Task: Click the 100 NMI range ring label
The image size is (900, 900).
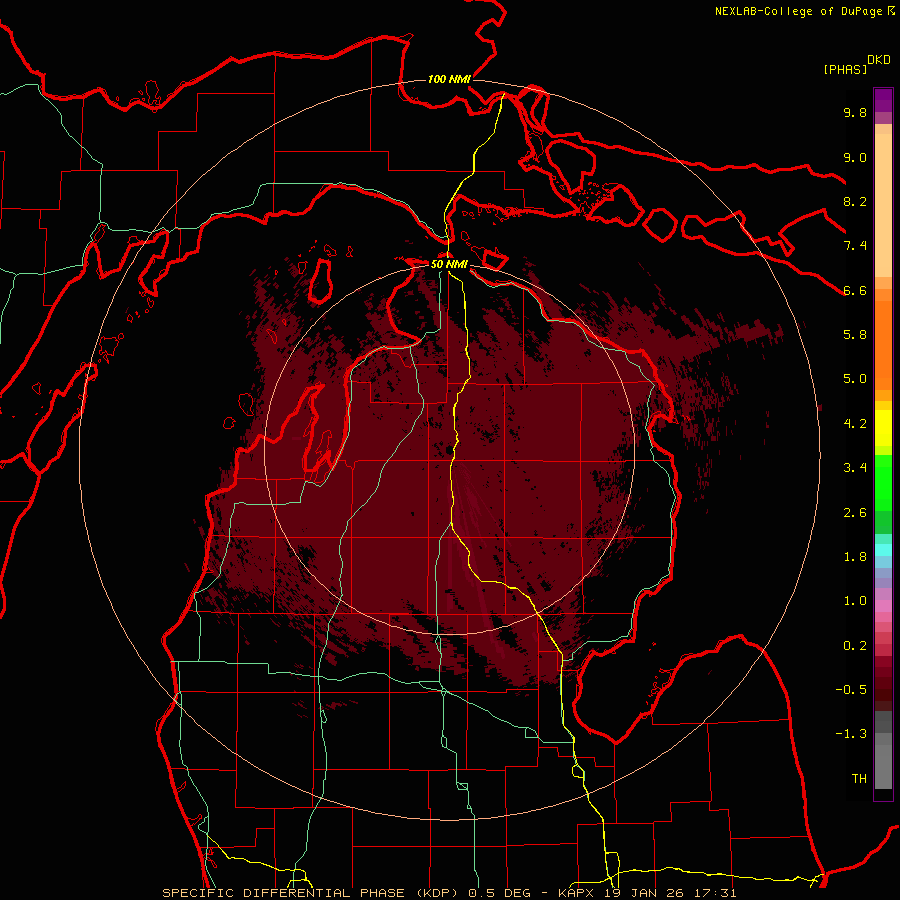Action: tap(449, 79)
